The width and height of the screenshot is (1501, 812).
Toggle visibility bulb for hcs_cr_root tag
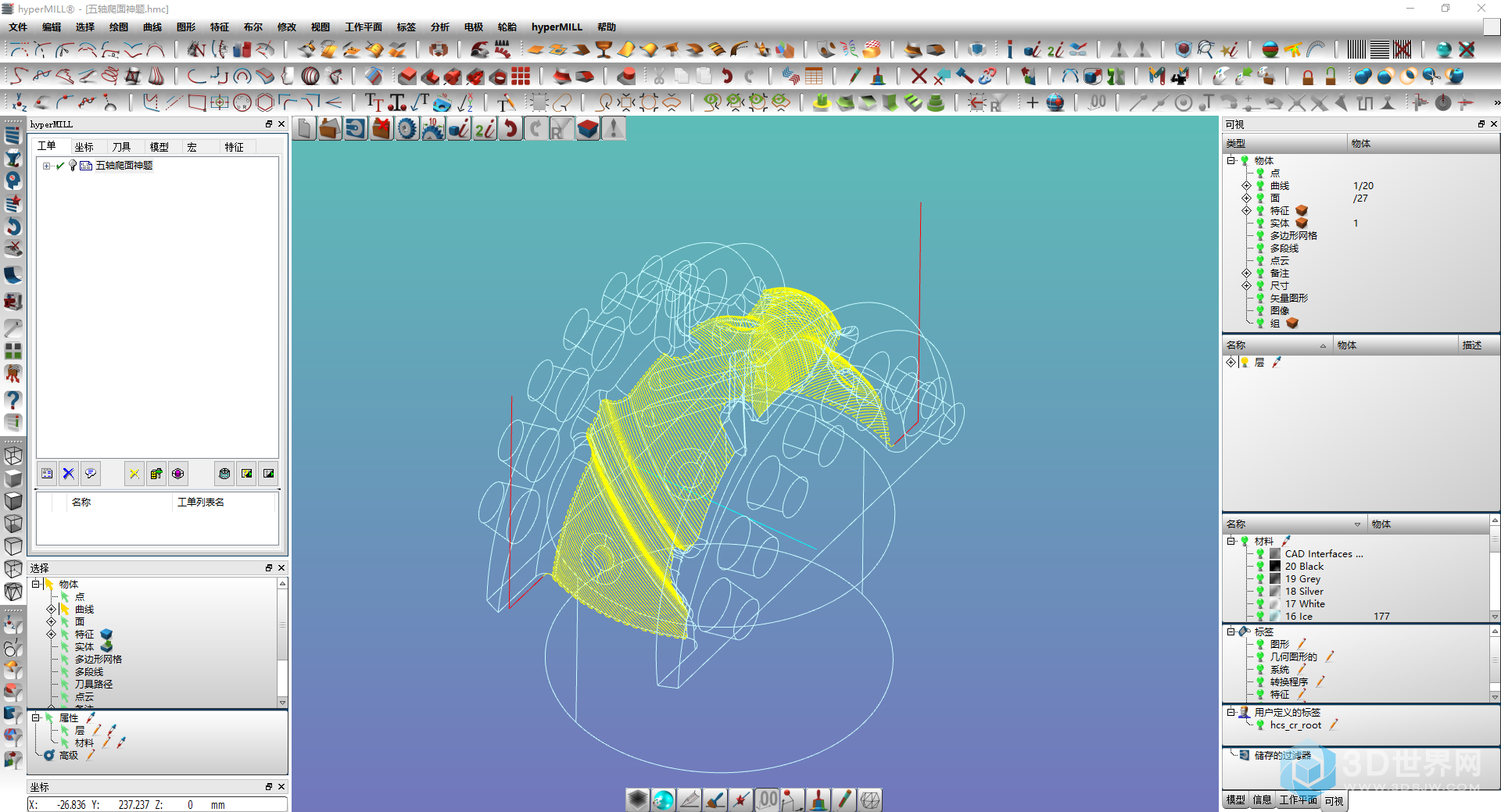pos(1260,725)
